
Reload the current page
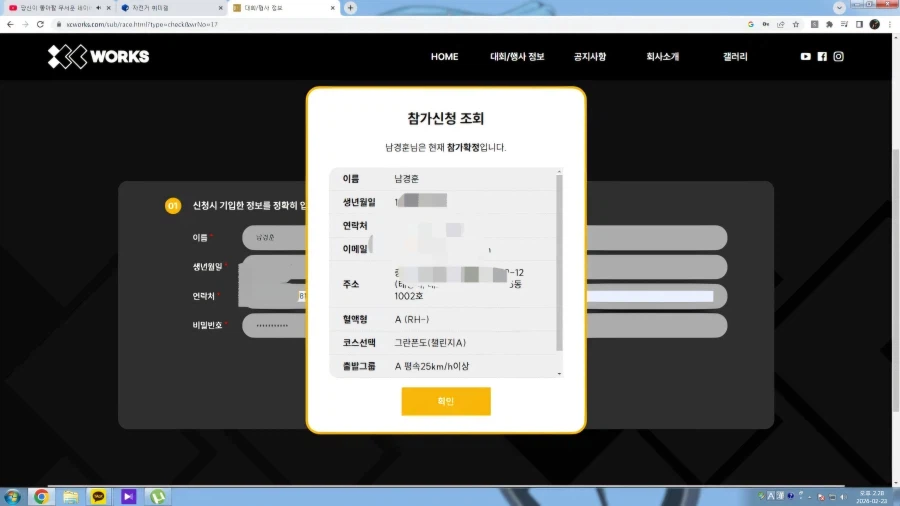pyautogui.click(x=40, y=24)
